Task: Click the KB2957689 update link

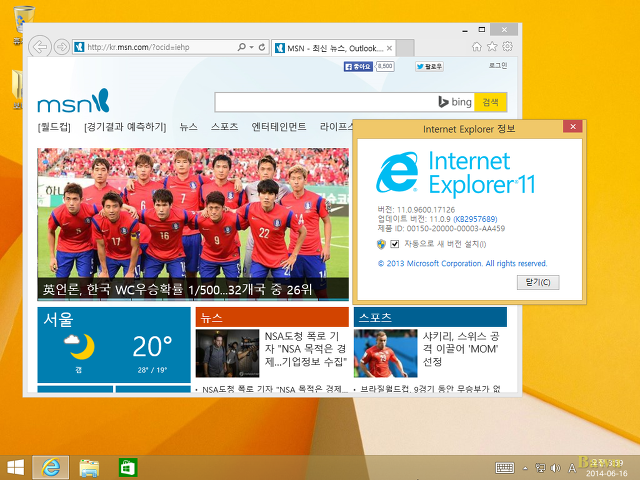Action: 475,219
